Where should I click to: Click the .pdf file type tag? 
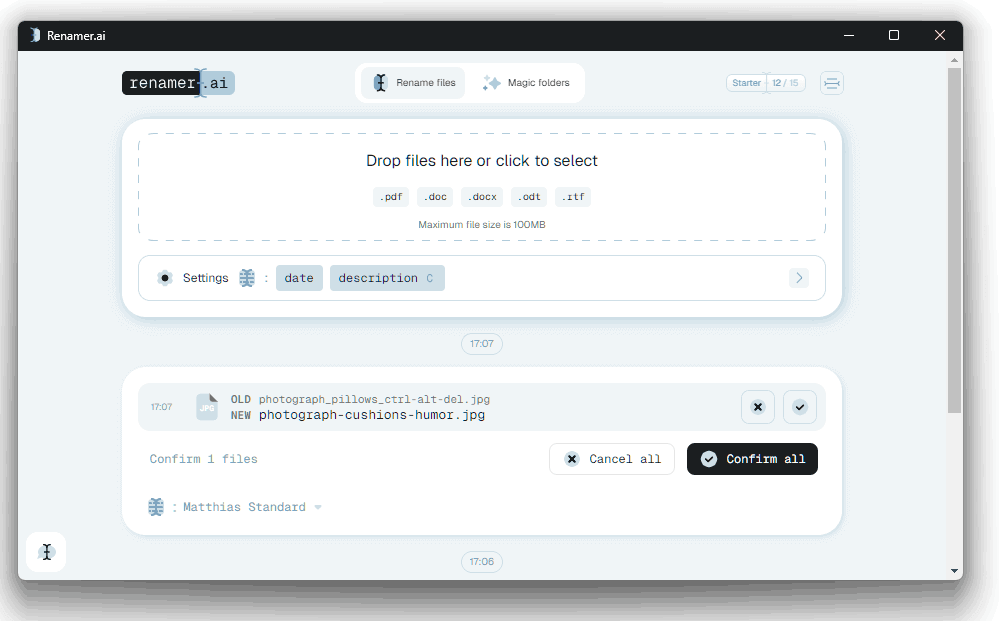(x=391, y=197)
